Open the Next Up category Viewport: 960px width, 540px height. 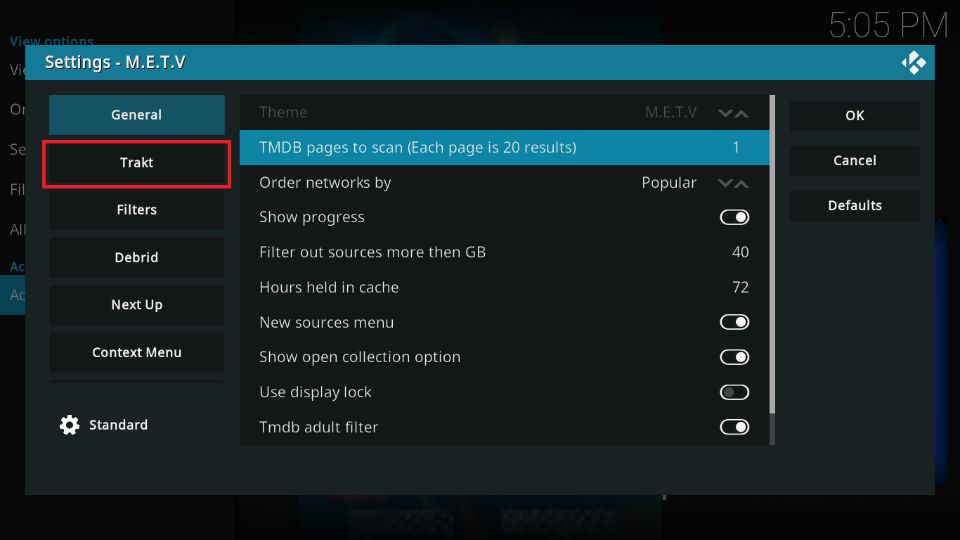137,305
